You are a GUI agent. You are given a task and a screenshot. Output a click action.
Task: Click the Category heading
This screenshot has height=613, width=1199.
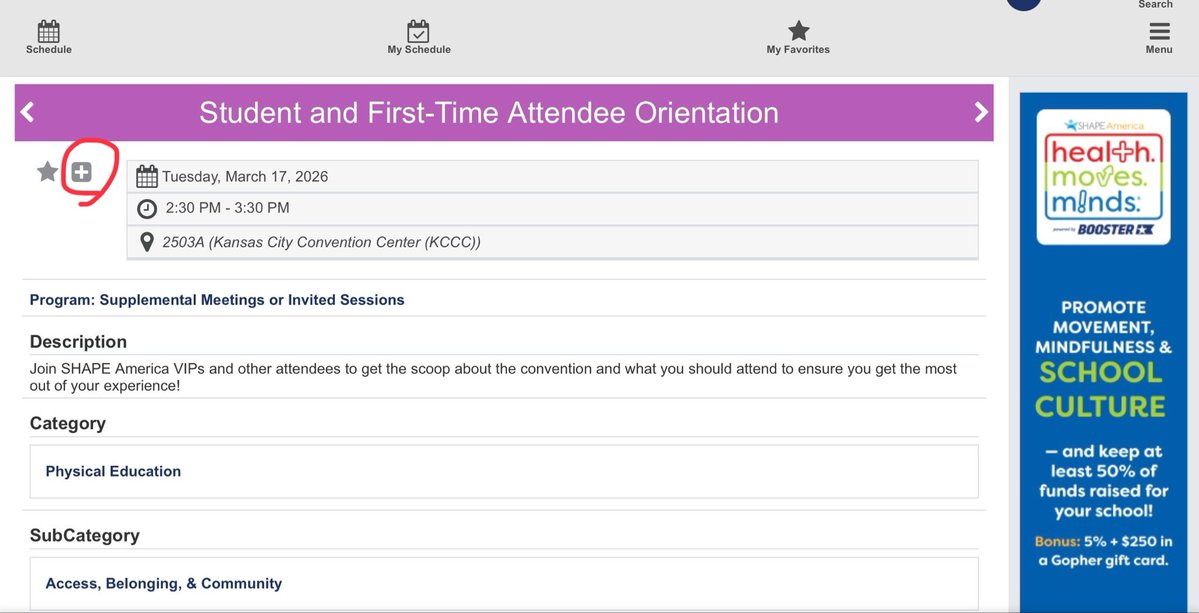tap(67, 423)
